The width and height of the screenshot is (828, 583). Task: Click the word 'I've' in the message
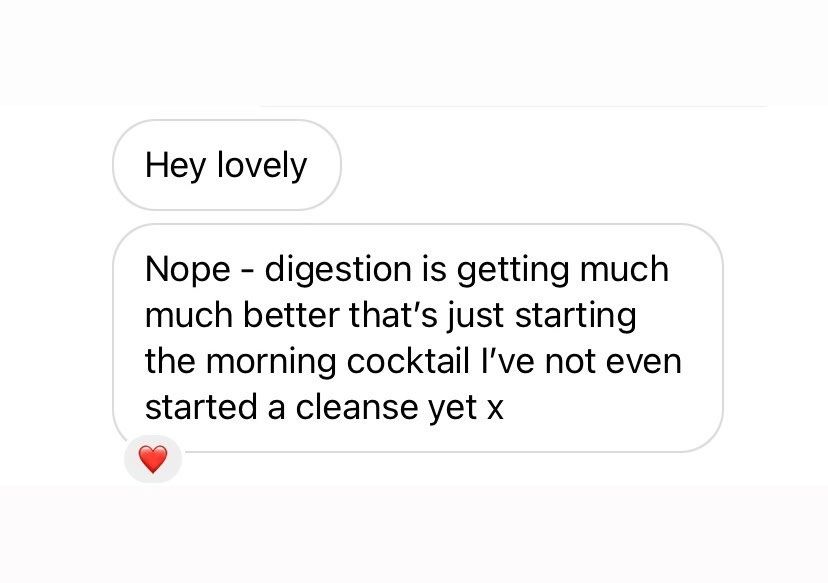pyautogui.click(x=507, y=361)
